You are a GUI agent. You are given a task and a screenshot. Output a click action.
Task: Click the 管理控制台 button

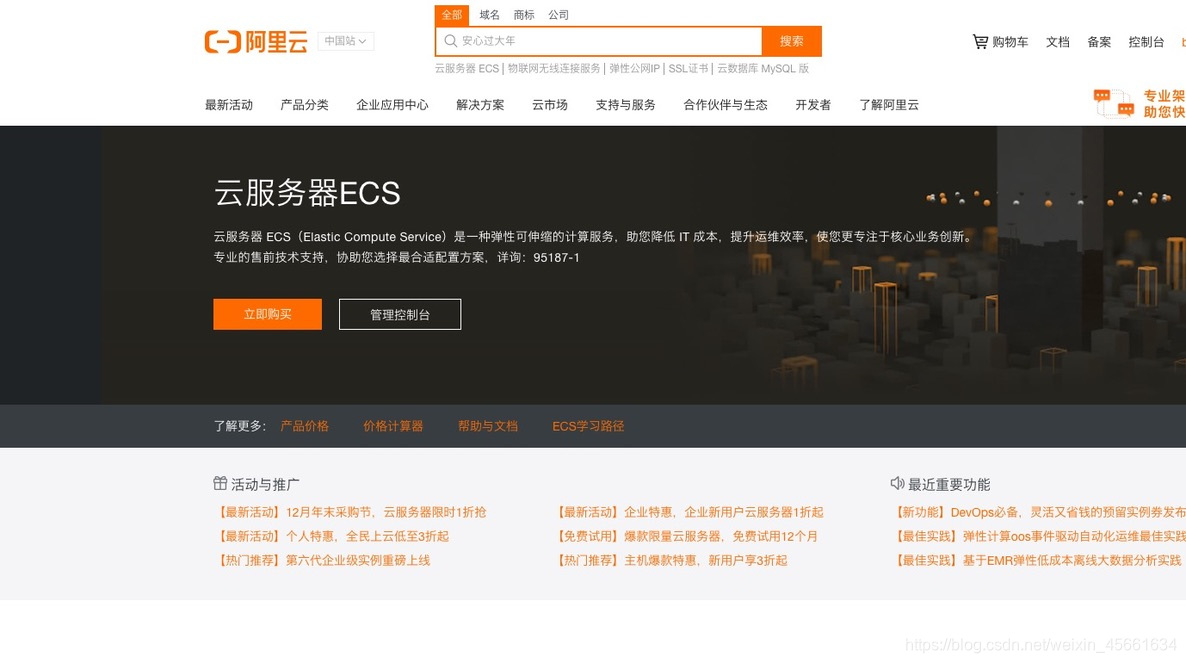(x=399, y=314)
